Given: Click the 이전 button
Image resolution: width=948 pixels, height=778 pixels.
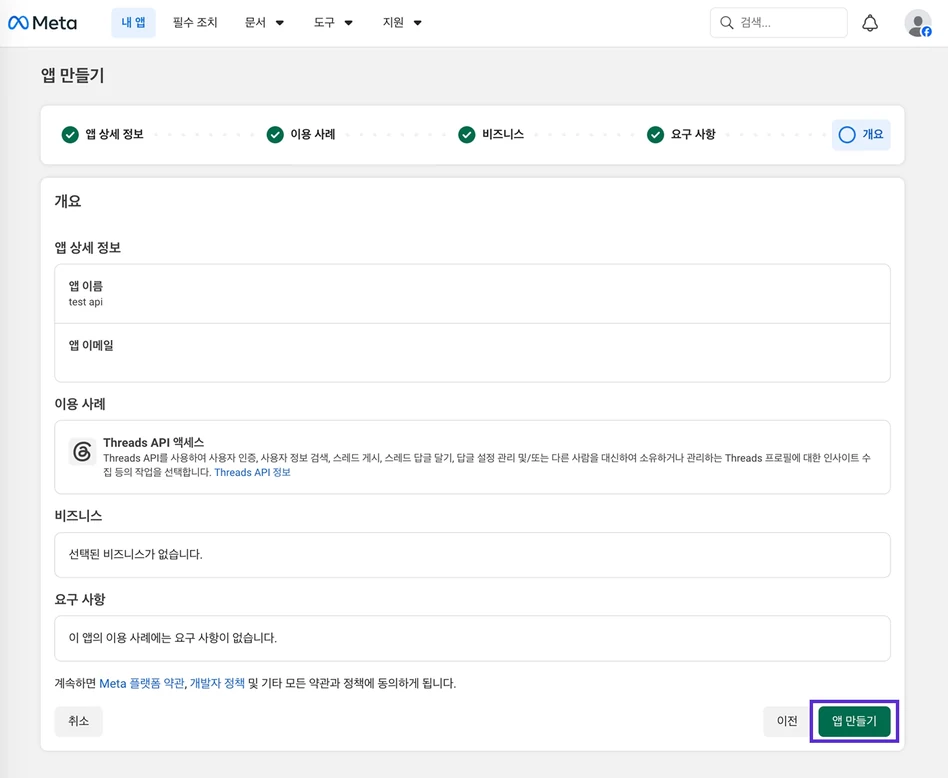Looking at the screenshot, I should pyautogui.click(x=787, y=721).
